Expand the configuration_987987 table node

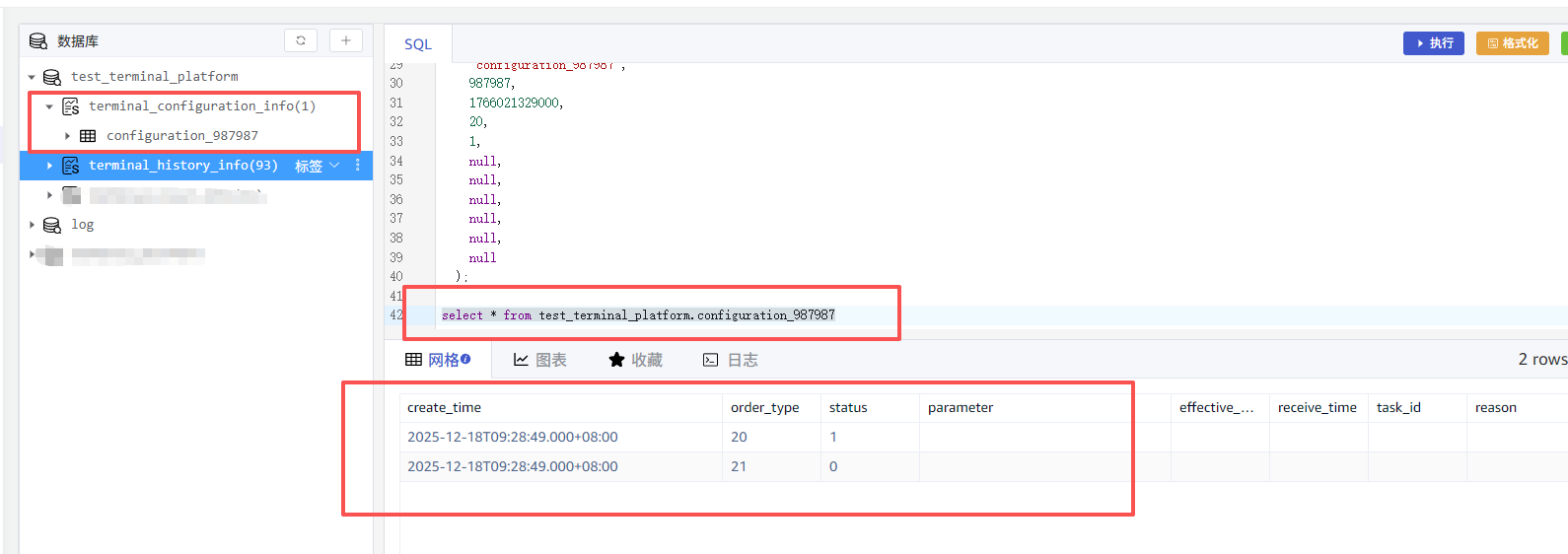pyautogui.click(x=67, y=136)
